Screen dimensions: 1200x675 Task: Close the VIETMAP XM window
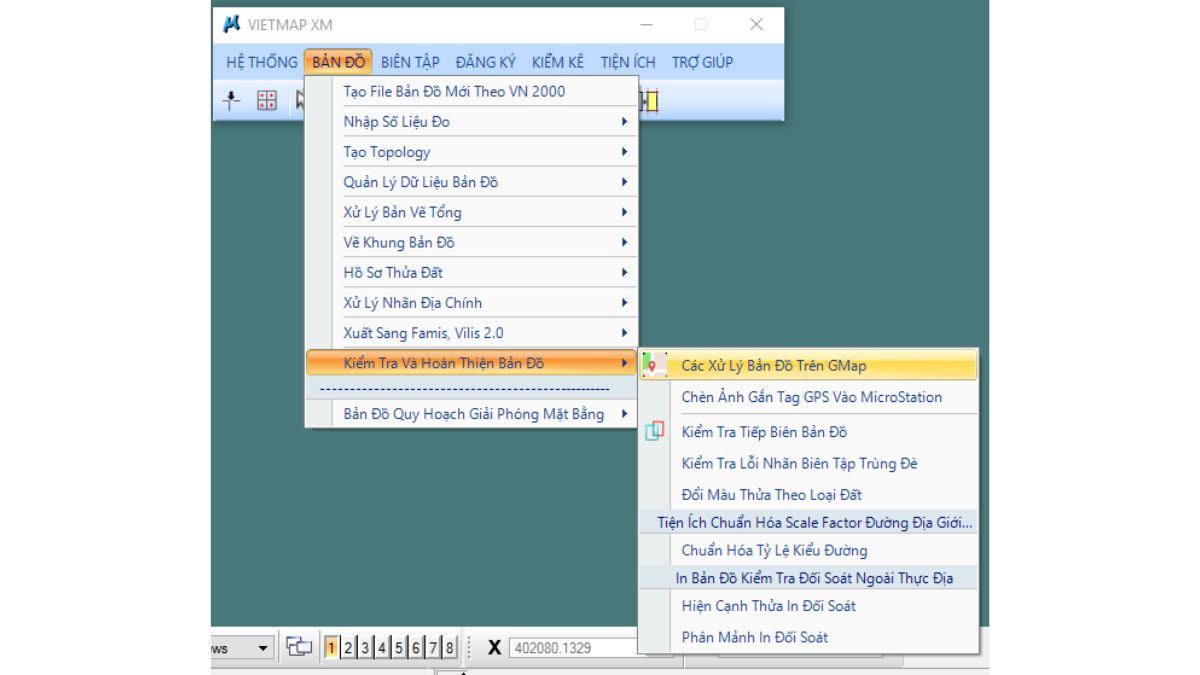pyautogui.click(x=756, y=24)
